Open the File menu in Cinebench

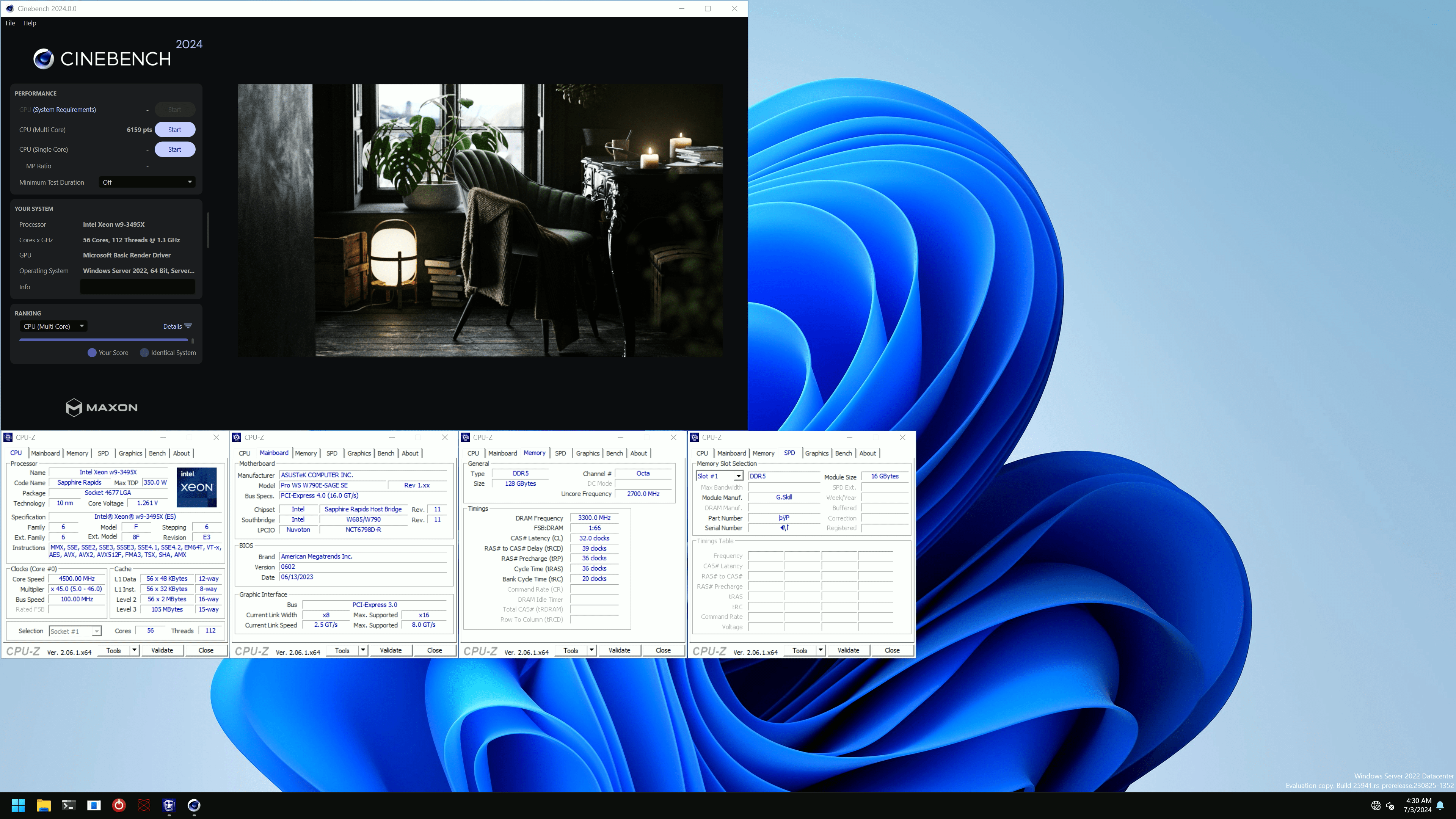pos(10,23)
